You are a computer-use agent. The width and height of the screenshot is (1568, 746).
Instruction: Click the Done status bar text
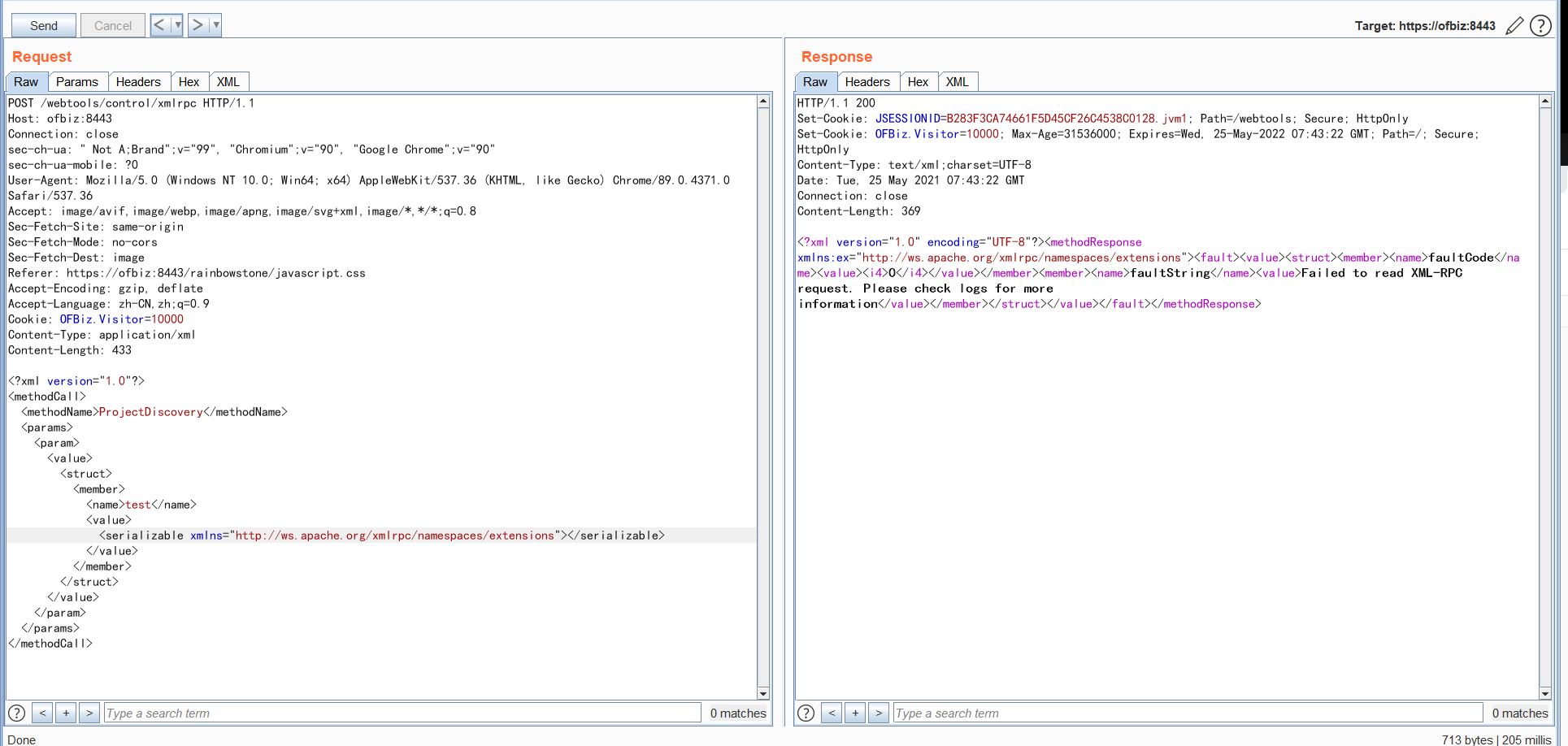click(22, 739)
